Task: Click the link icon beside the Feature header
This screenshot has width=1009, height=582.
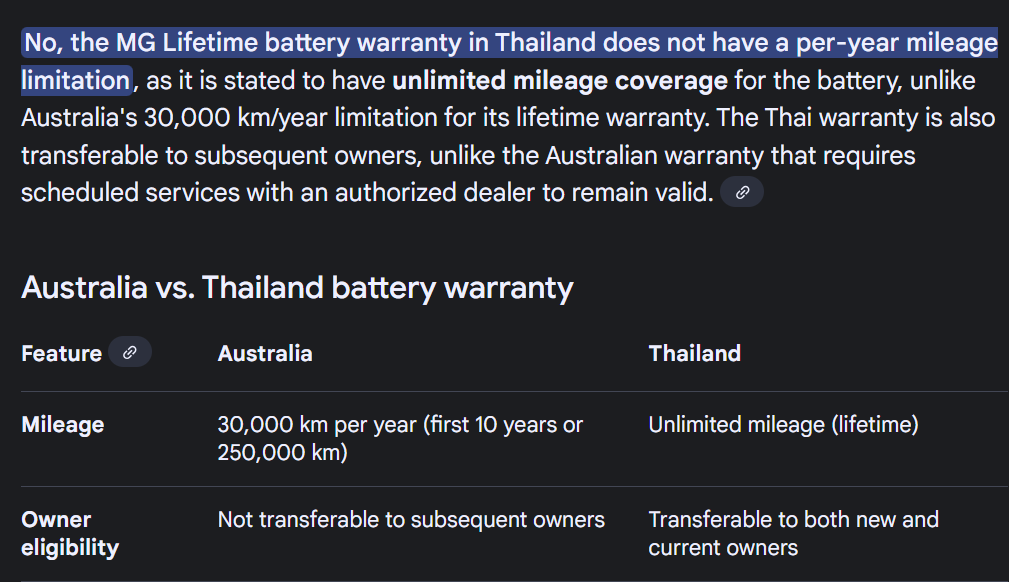Action: click(129, 353)
